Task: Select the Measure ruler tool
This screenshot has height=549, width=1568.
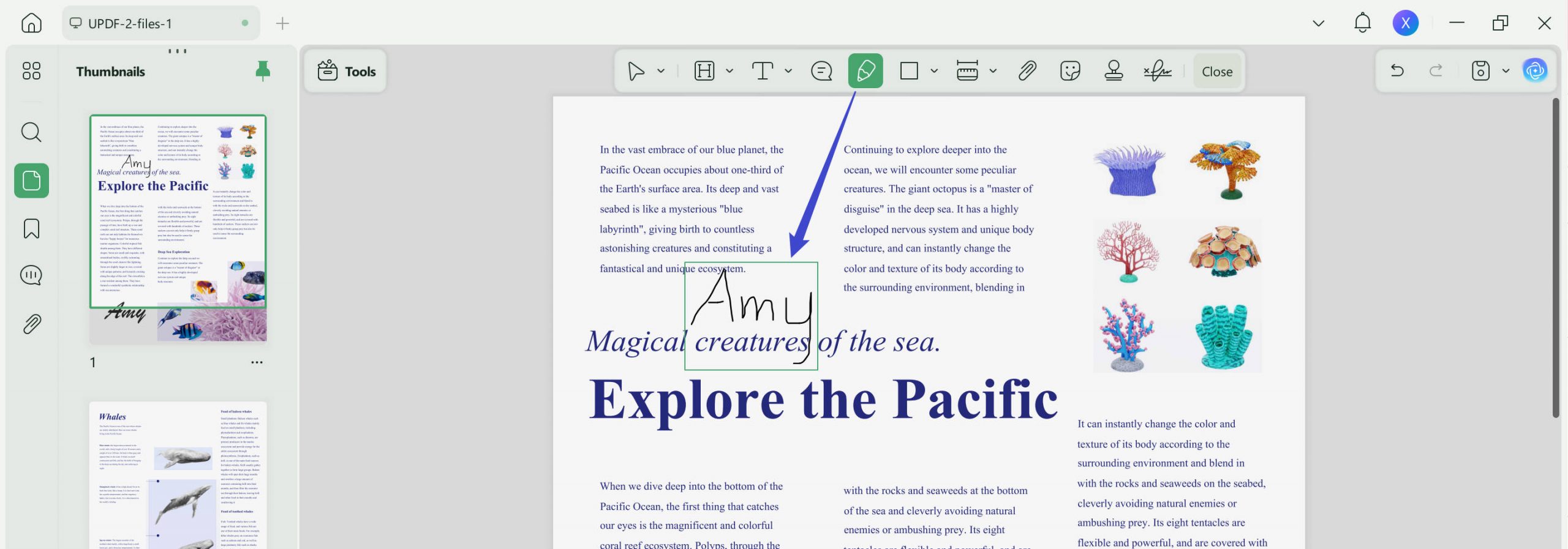Action: point(967,71)
